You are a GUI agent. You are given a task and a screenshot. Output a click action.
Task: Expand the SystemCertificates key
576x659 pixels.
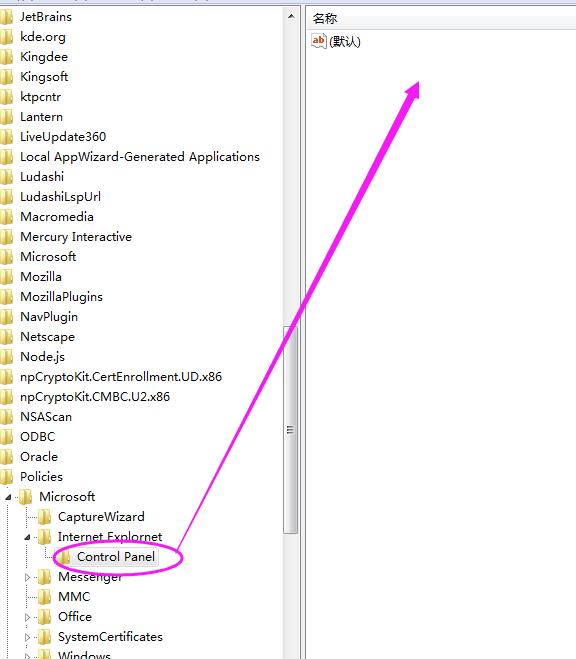point(27,638)
